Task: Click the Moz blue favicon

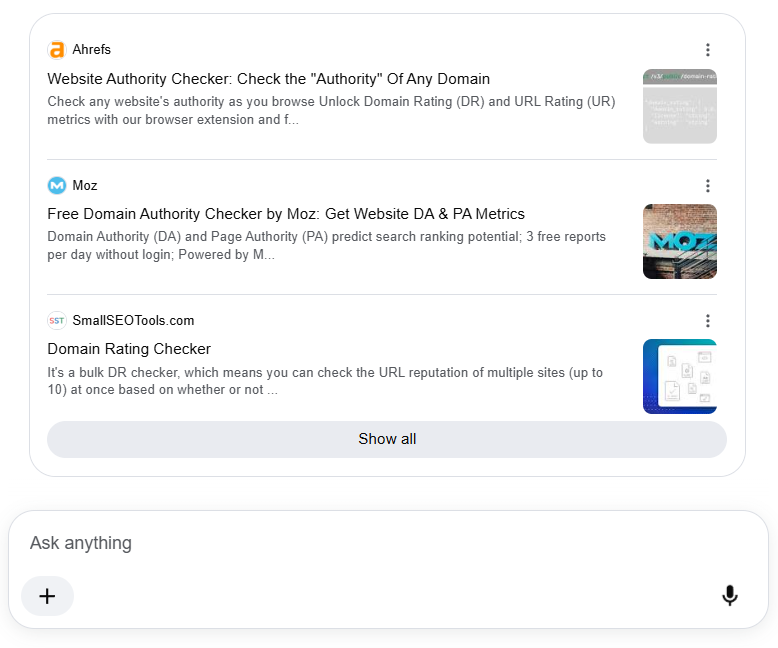Action: click(x=57, y=186)
